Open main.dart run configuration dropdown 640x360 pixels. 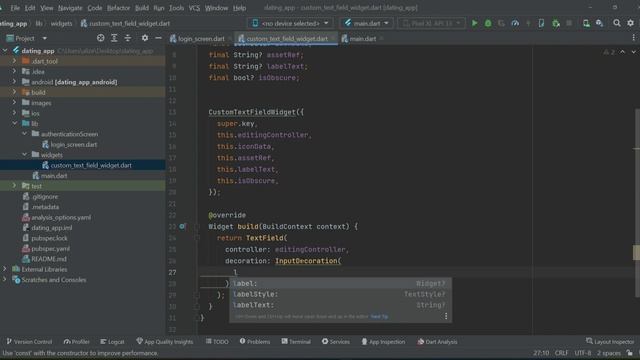point(367,23)
